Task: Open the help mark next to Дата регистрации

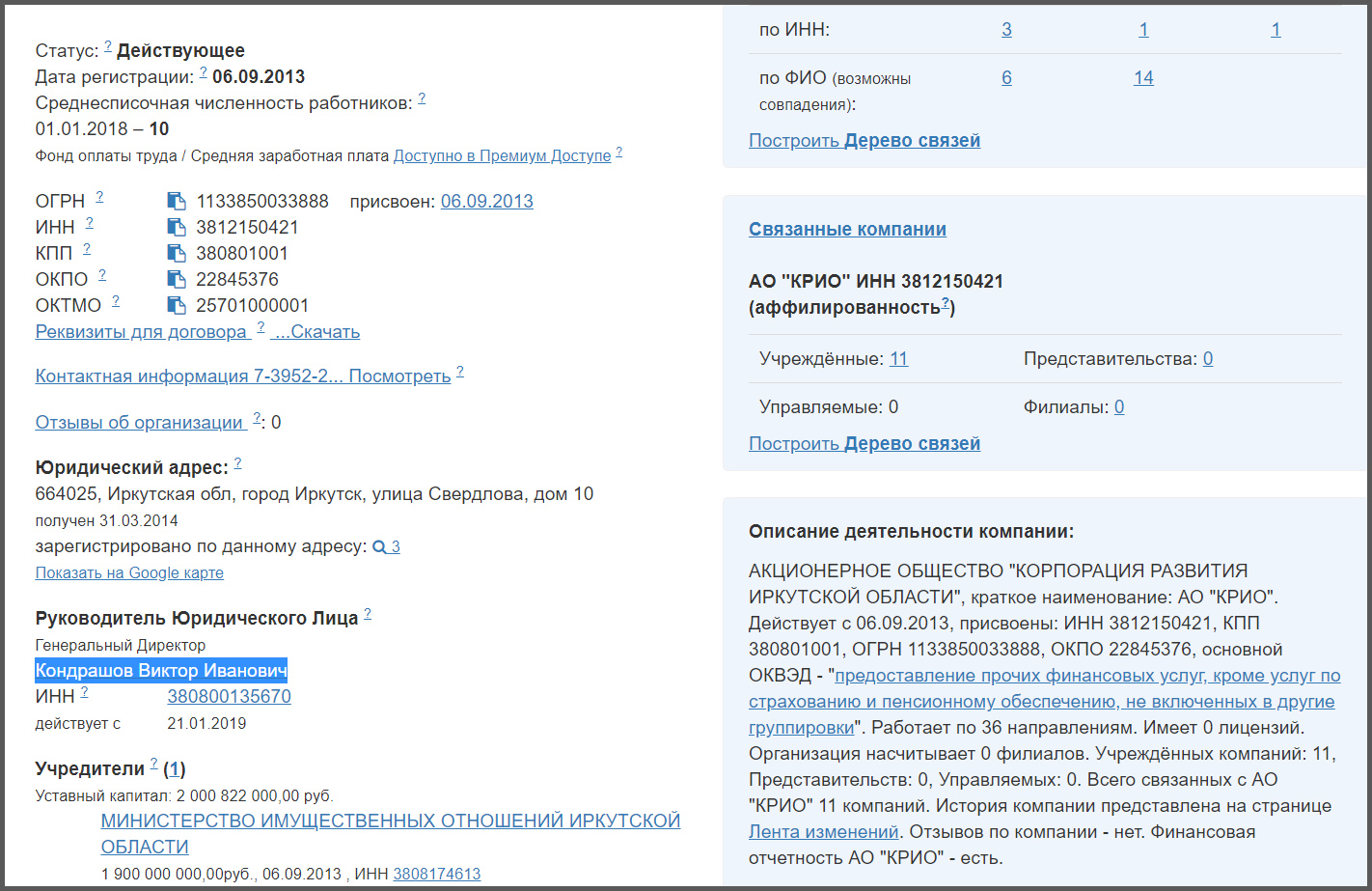Action: coord(204,71)
